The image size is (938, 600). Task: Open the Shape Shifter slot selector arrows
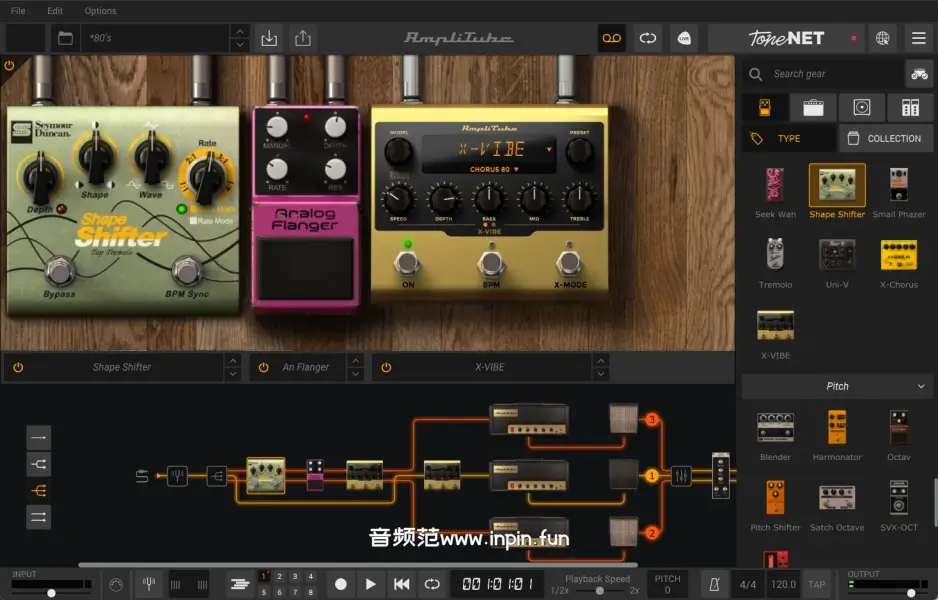click(233, 367)
